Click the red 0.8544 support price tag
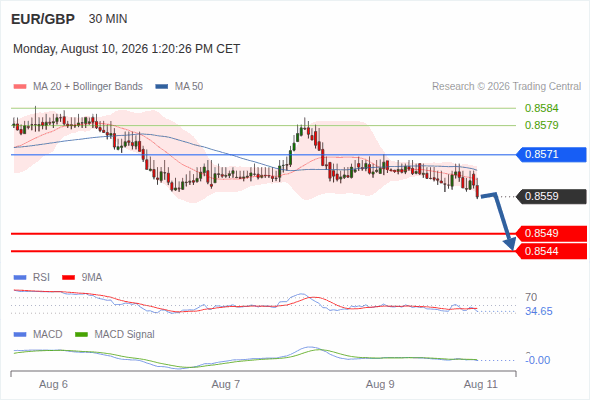Viewport: 590px width, 400px height. coord(551,251)
